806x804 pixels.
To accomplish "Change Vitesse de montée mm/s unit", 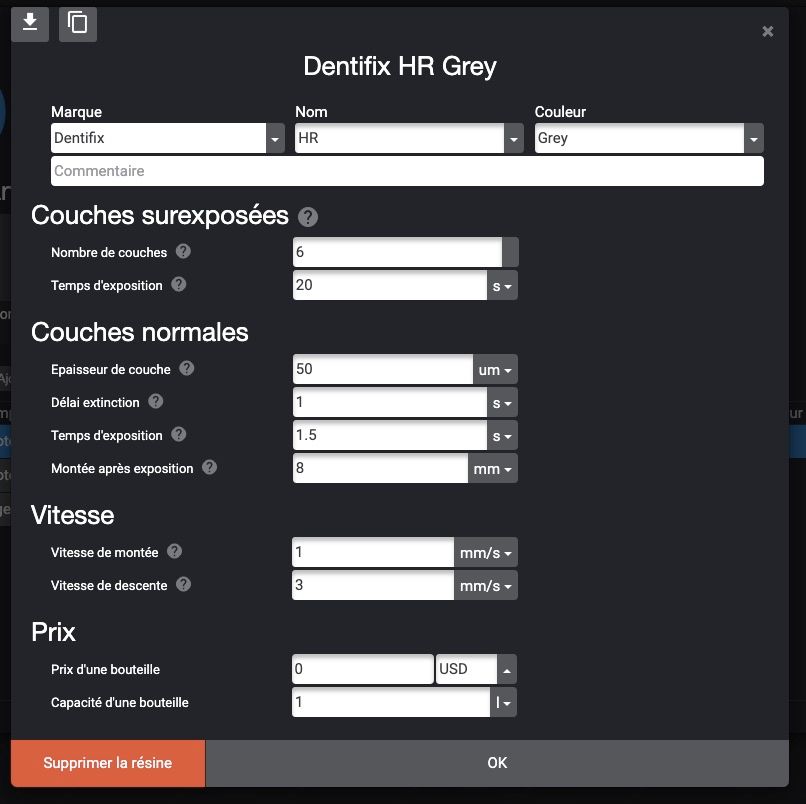I will [x=485, y=553].
